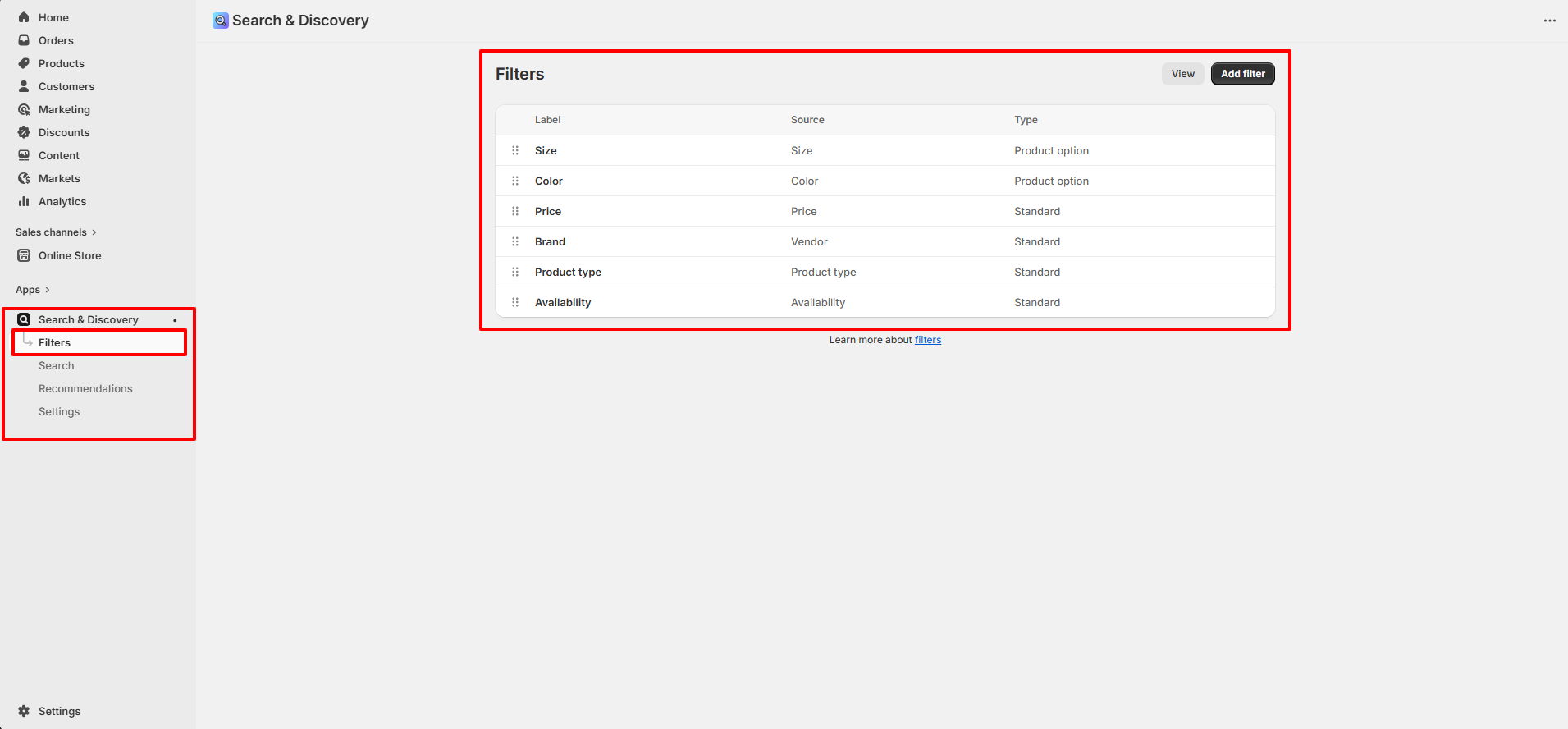The image size is (1568, 729).
Task: Open Recommendations sub-item
Action: point(85,388)
